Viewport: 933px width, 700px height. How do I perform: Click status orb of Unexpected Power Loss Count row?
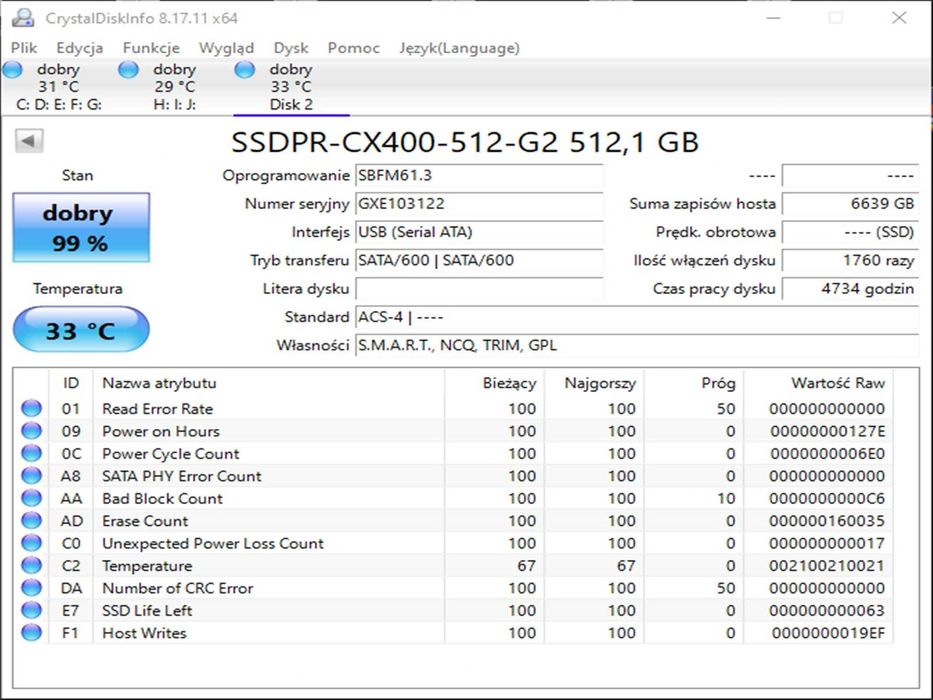[32, 543]
